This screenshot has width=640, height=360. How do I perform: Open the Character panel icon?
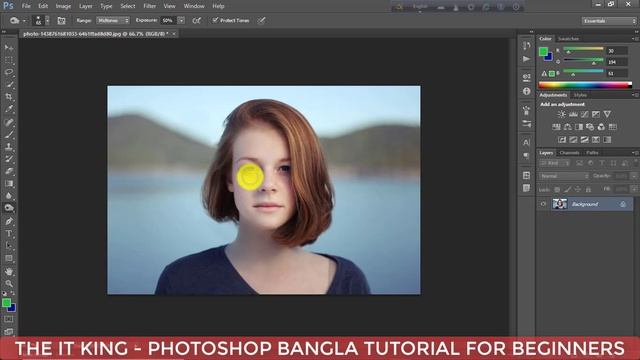pyautogui.click(x=527, y=142)
